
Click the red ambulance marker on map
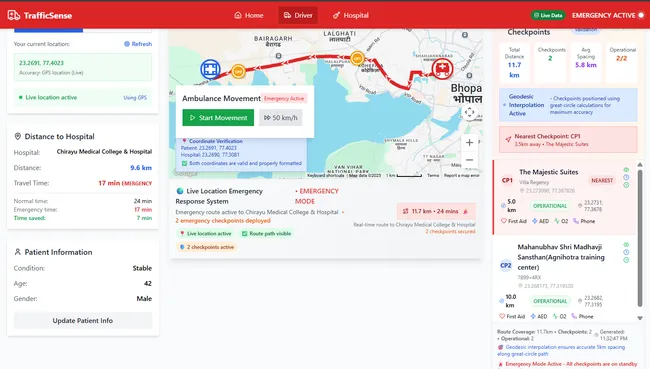pyautogui.click(x=442, y=69)
